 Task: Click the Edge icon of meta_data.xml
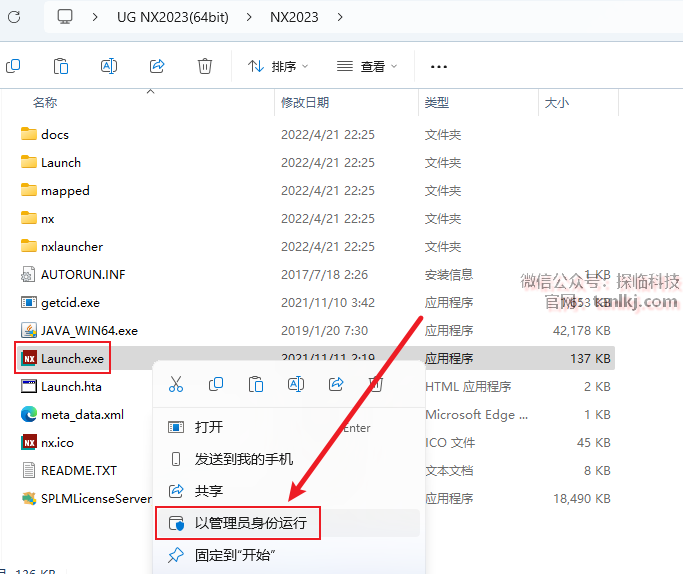coord(29,414)
